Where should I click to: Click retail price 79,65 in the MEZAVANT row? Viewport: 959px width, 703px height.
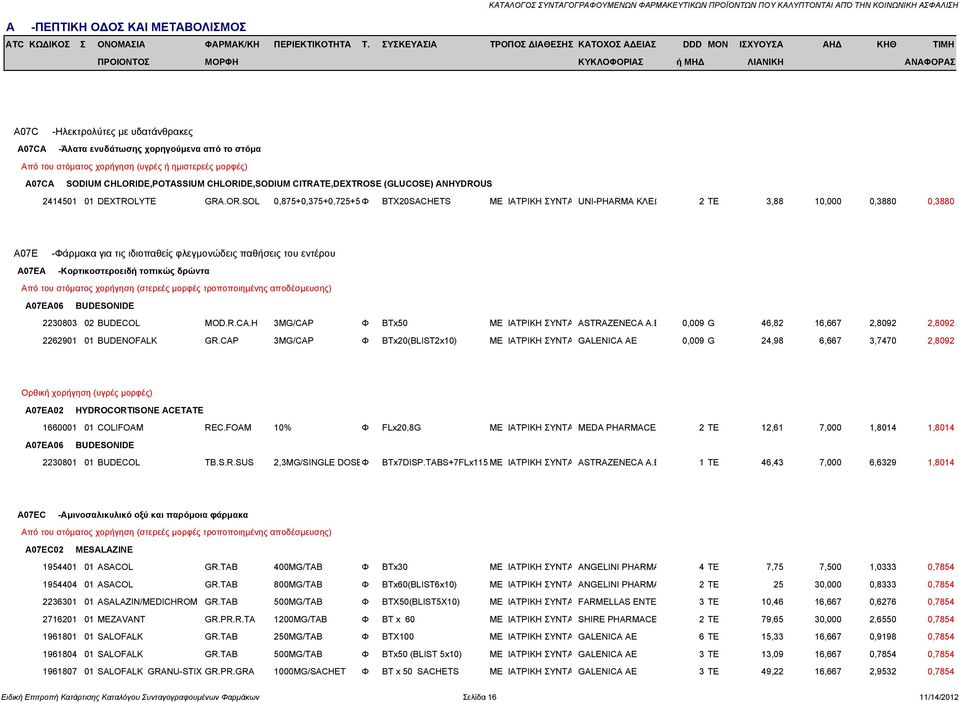click(x=772, y=619)
